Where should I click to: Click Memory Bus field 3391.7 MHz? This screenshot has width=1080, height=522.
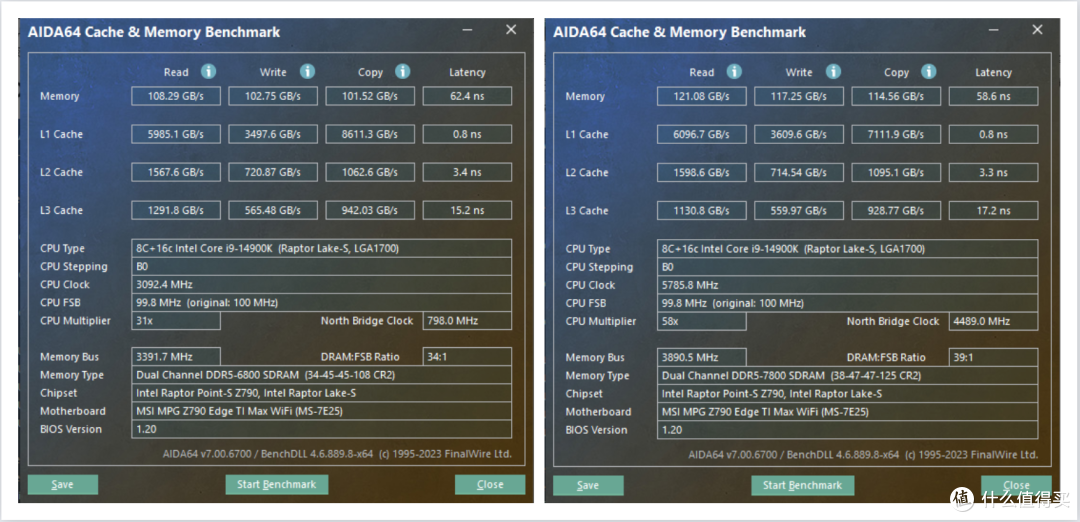coord(176,357)
